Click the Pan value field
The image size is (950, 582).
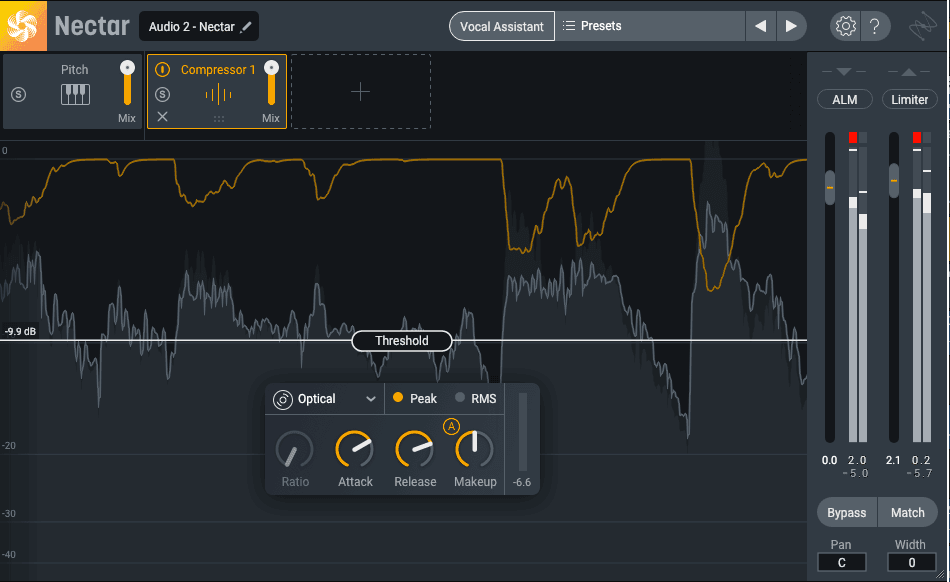842,563
